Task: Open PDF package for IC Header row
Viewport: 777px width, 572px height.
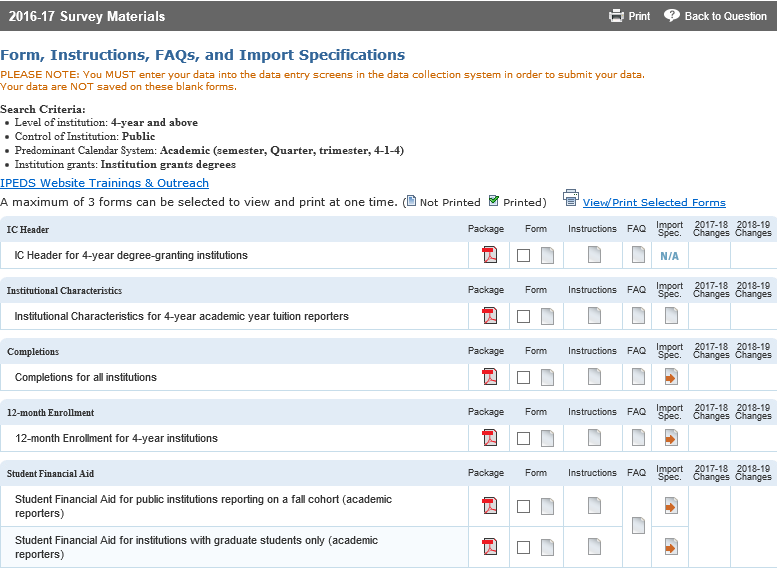Action: [x=489, y=255]
